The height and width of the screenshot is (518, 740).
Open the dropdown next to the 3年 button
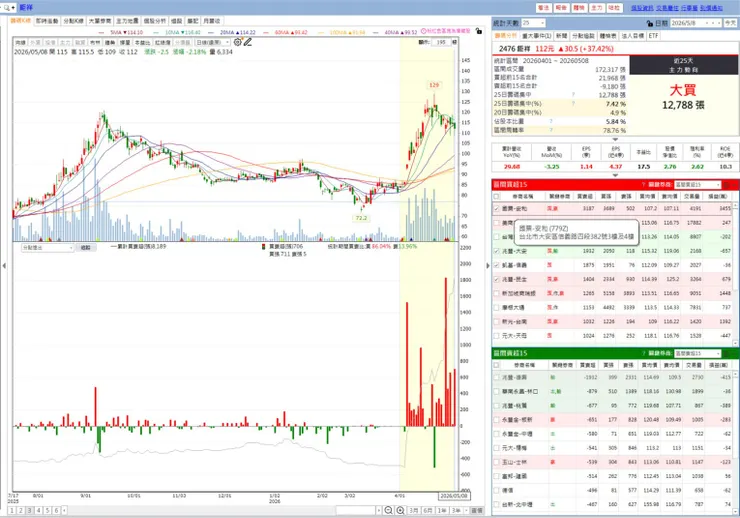coord(467,510)
